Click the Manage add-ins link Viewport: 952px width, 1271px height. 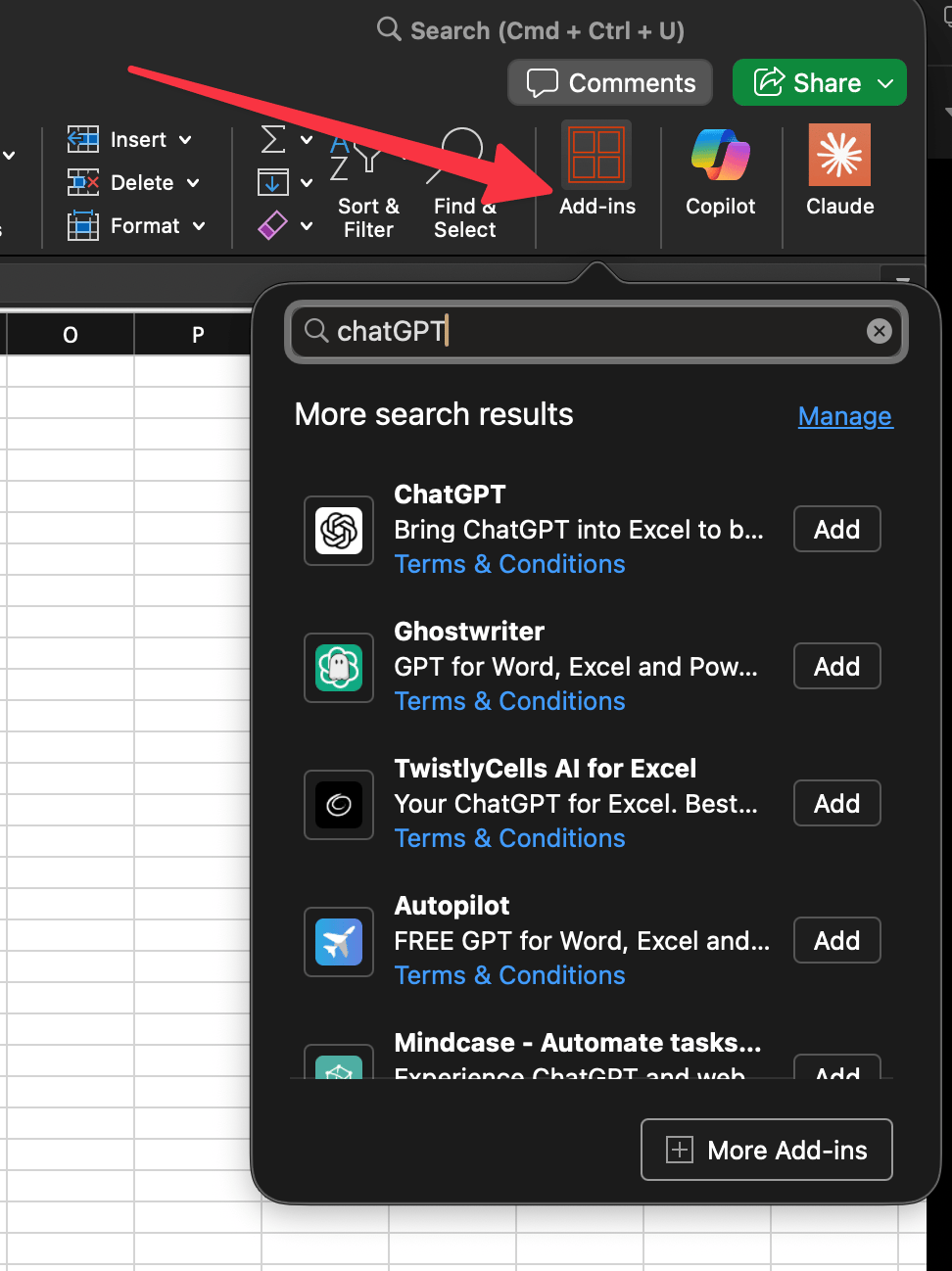tap(844, 416)
